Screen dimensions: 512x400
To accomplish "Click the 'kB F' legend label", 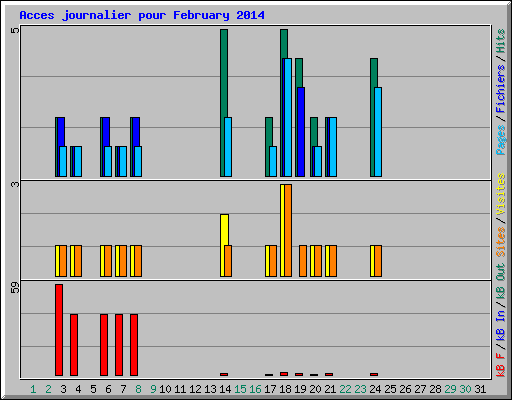I will tap(500, 365).
